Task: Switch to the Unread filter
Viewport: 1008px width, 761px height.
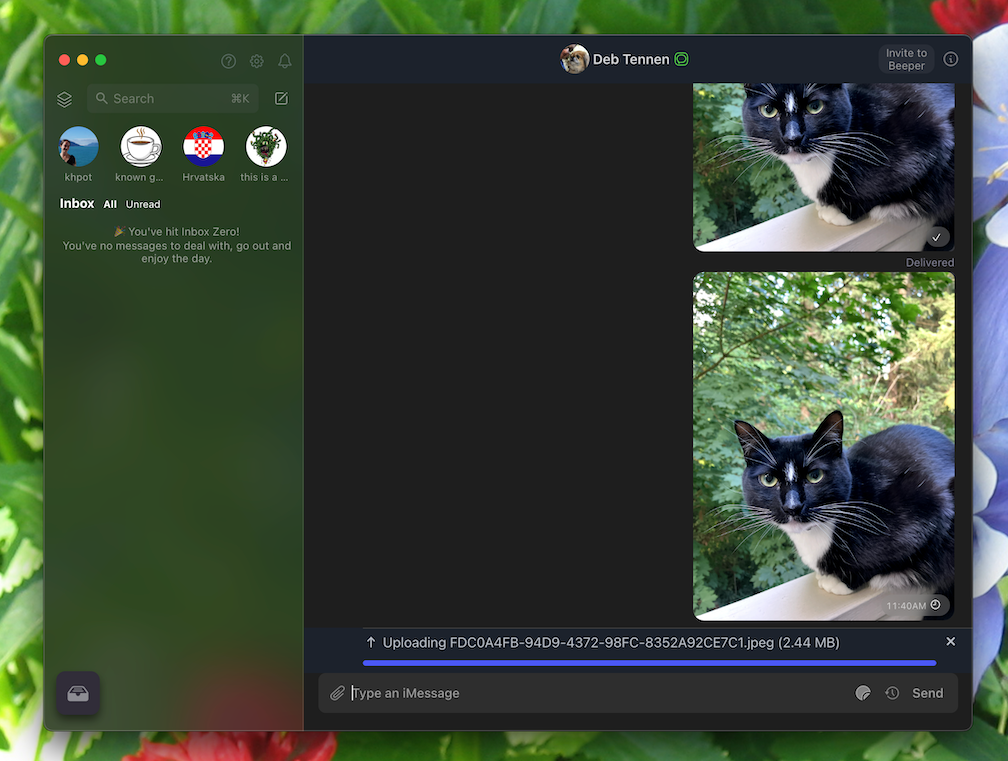Action: coord(143,204)
